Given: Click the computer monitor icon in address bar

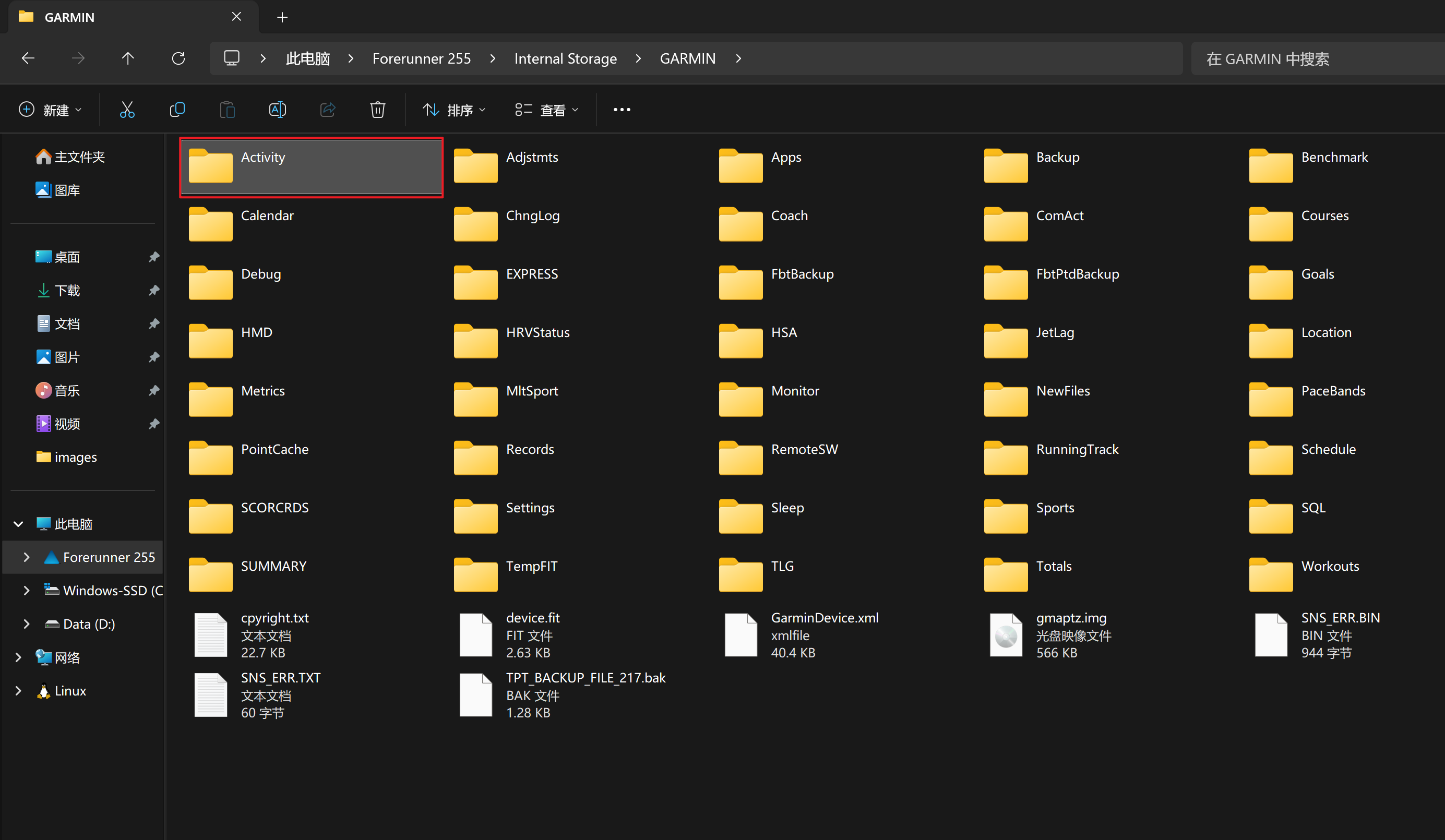Looking at the screenshot, I should (x=232, y=58).
